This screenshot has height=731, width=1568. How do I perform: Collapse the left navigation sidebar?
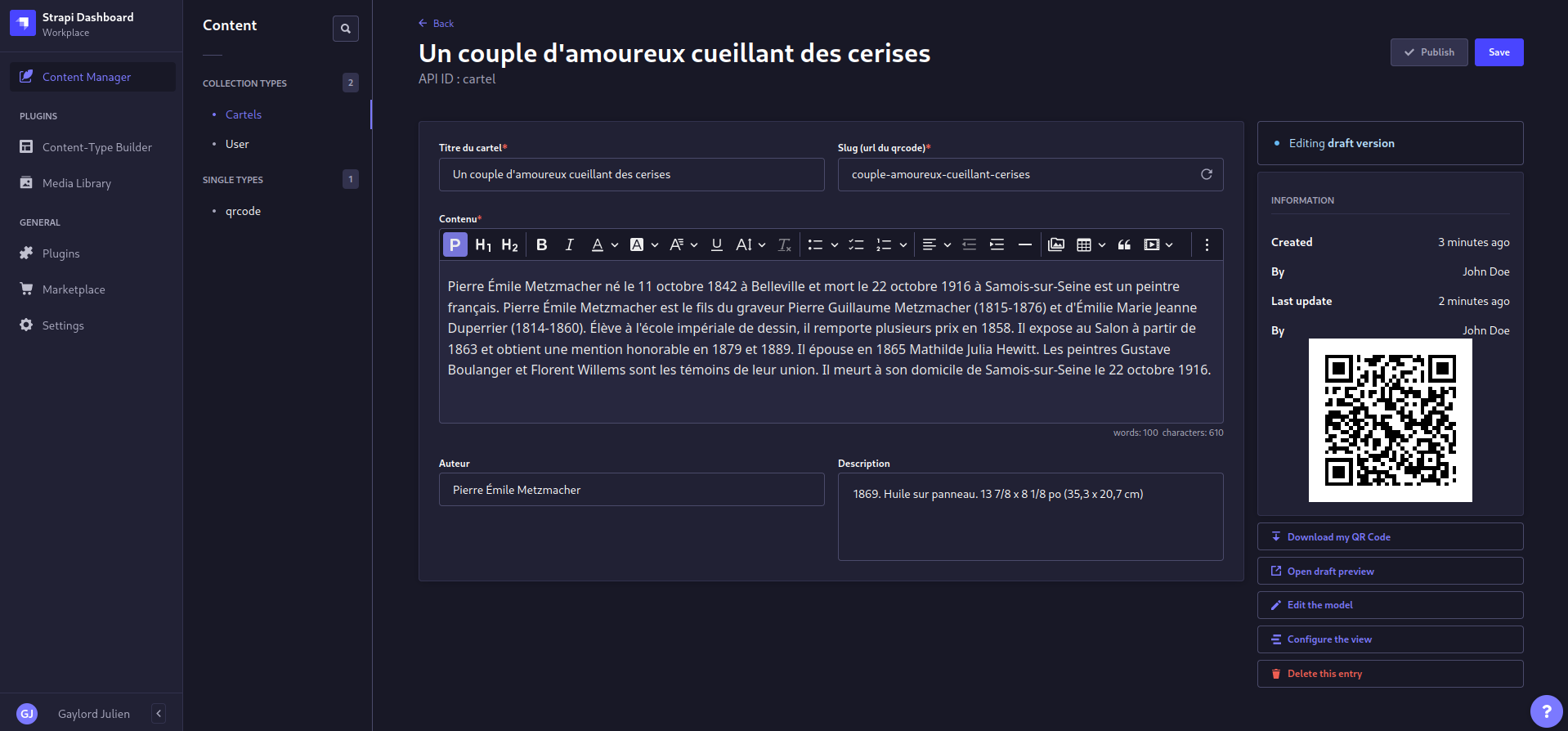point(159,714)
